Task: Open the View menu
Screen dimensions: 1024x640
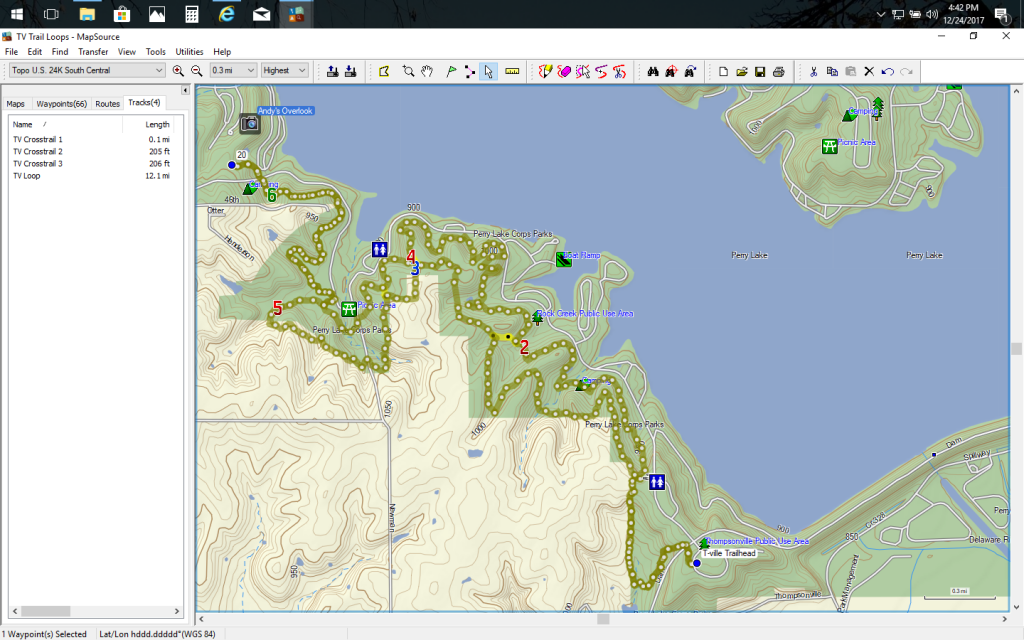Action: (127, 52)
